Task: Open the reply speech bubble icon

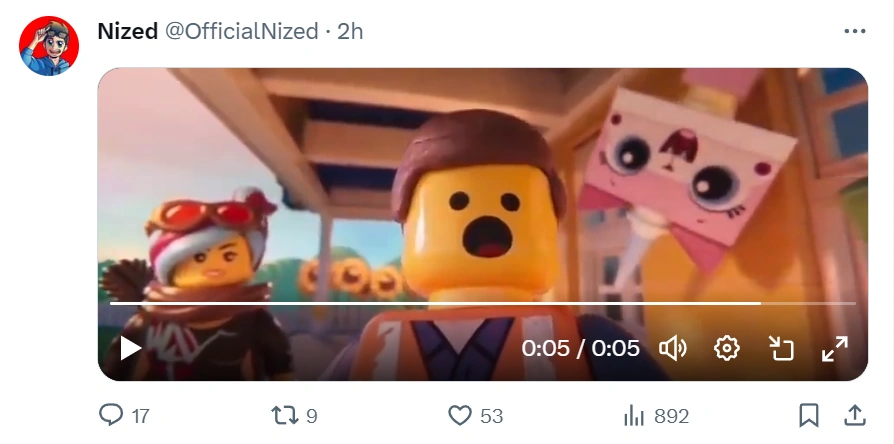Action: 111,415
